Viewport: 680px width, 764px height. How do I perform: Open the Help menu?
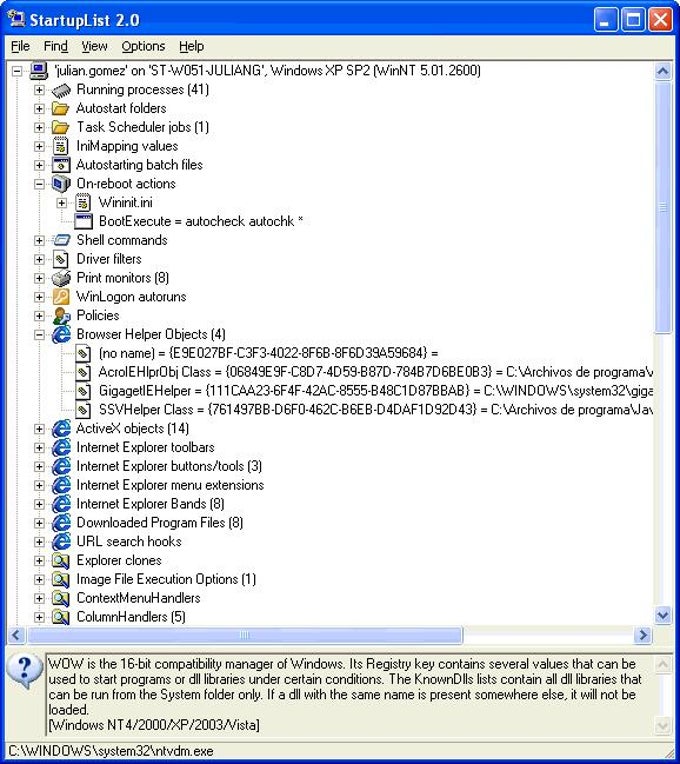(191, 46)
